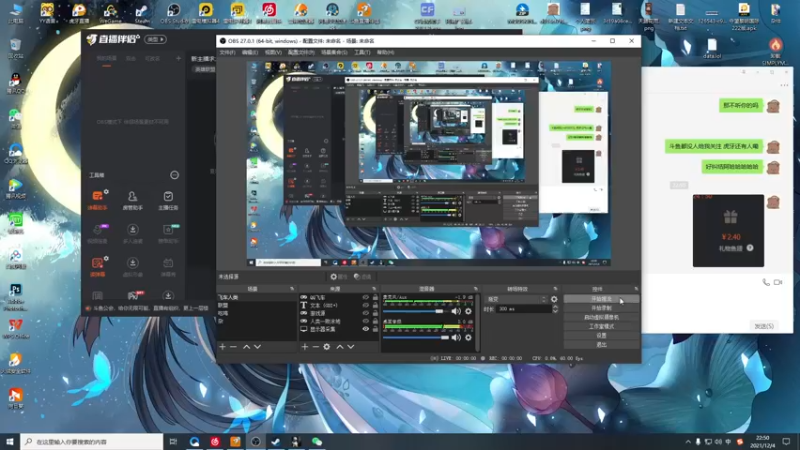Viewport: 800px width, 450px height.
Task: Move source up in sources panel
Action: (x=340, y=347)
